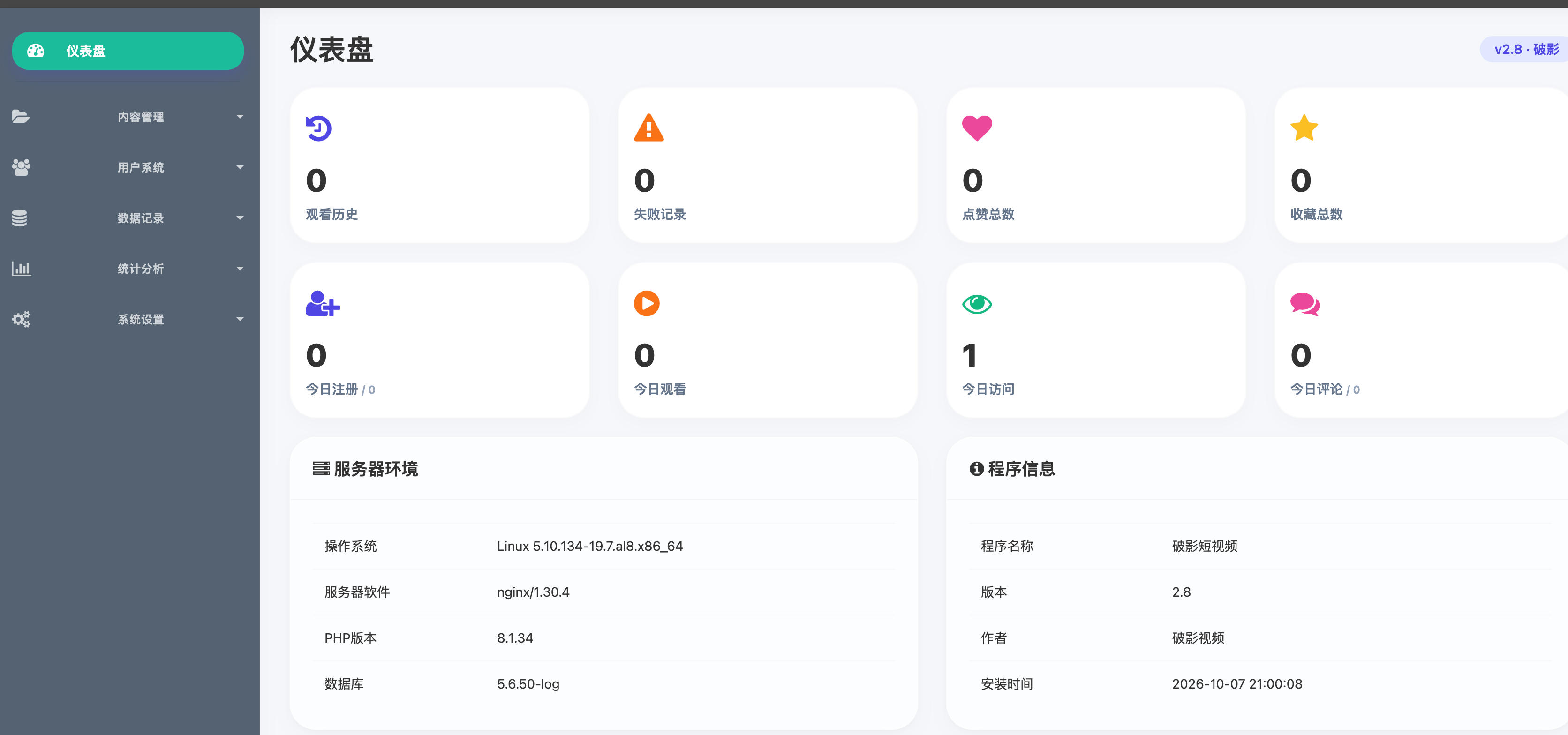Screen dimensions: 1568x735
Task: Click the 服务器环境 panel title
Action: click(x=376, y=468)
